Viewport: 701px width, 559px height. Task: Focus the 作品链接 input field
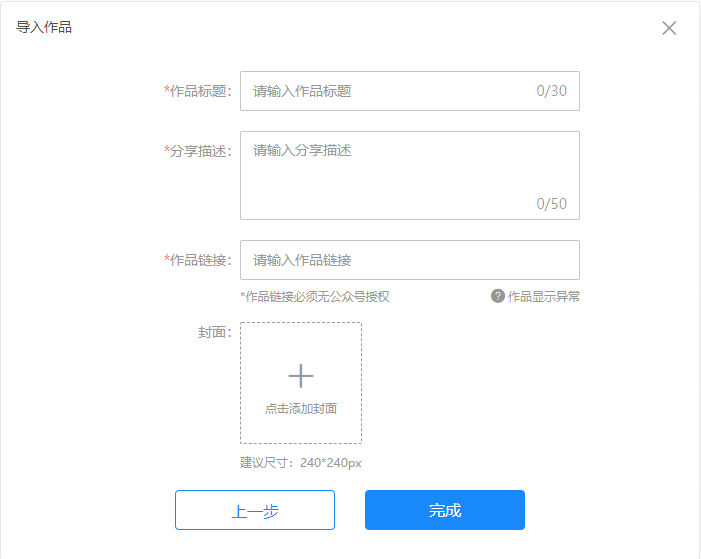[410, 260]
